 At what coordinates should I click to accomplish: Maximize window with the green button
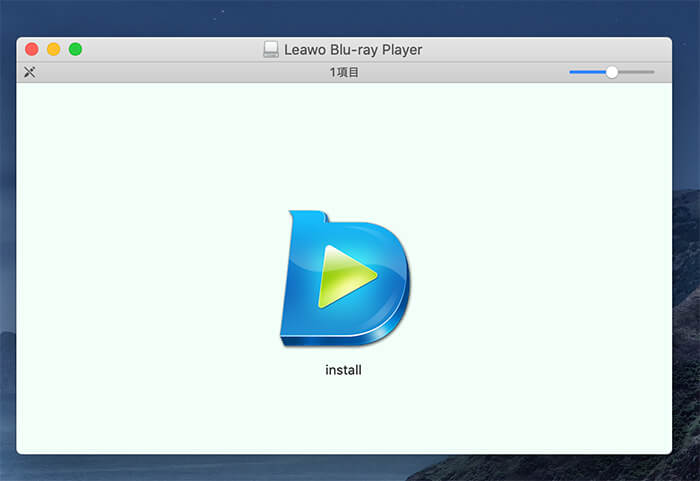click(75, 49)
